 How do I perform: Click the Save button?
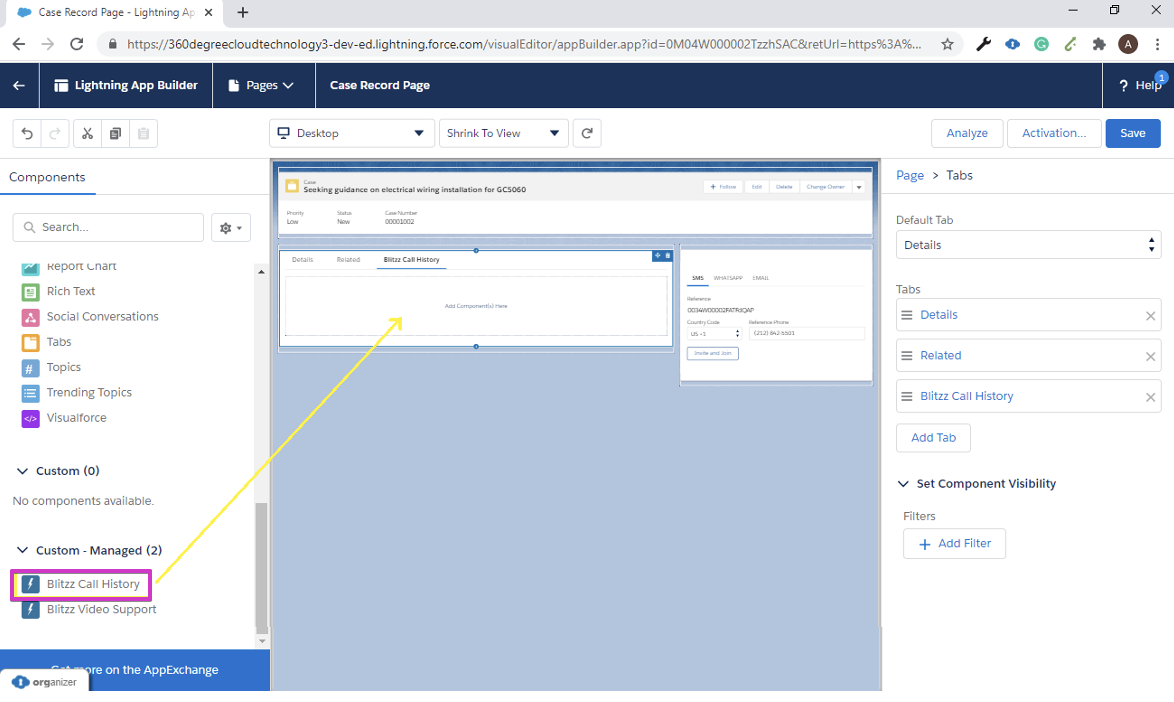point(1133,133)
